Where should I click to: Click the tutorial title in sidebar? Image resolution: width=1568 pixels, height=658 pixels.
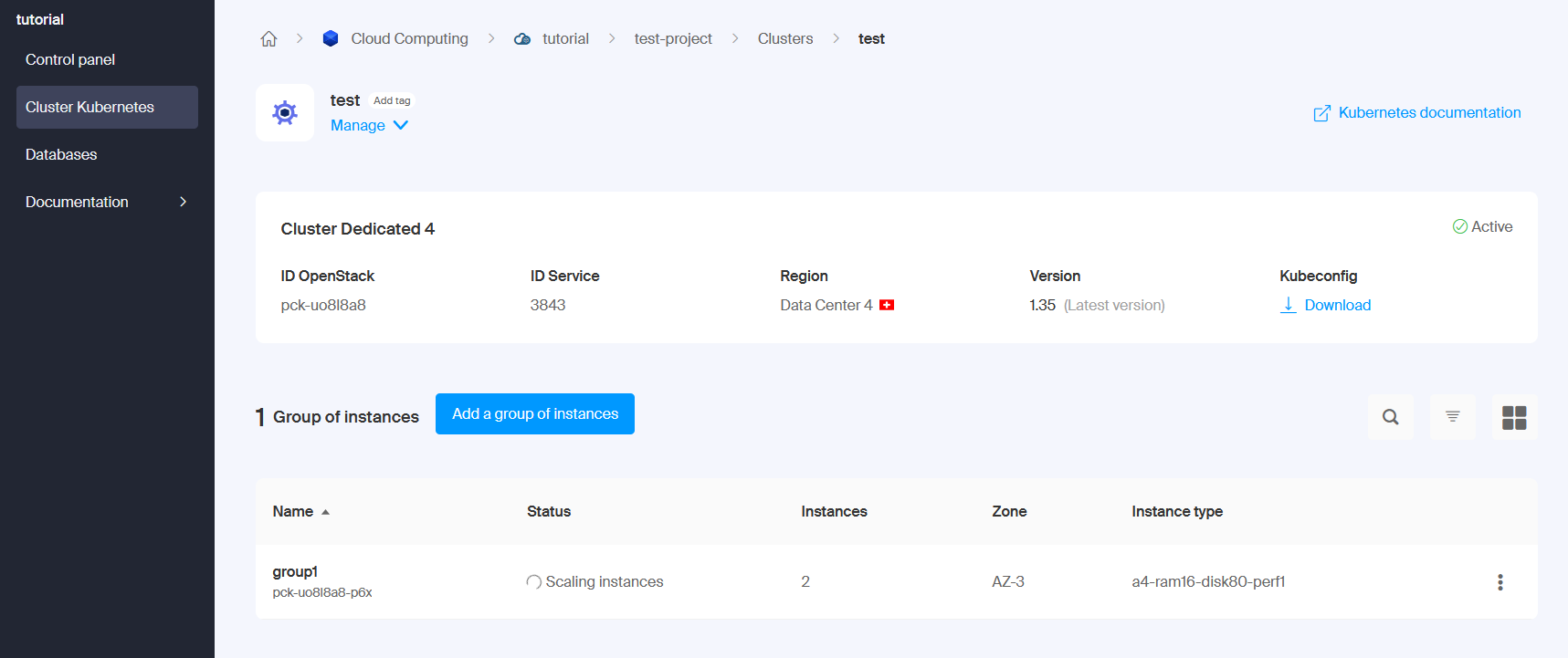(40, 19)
